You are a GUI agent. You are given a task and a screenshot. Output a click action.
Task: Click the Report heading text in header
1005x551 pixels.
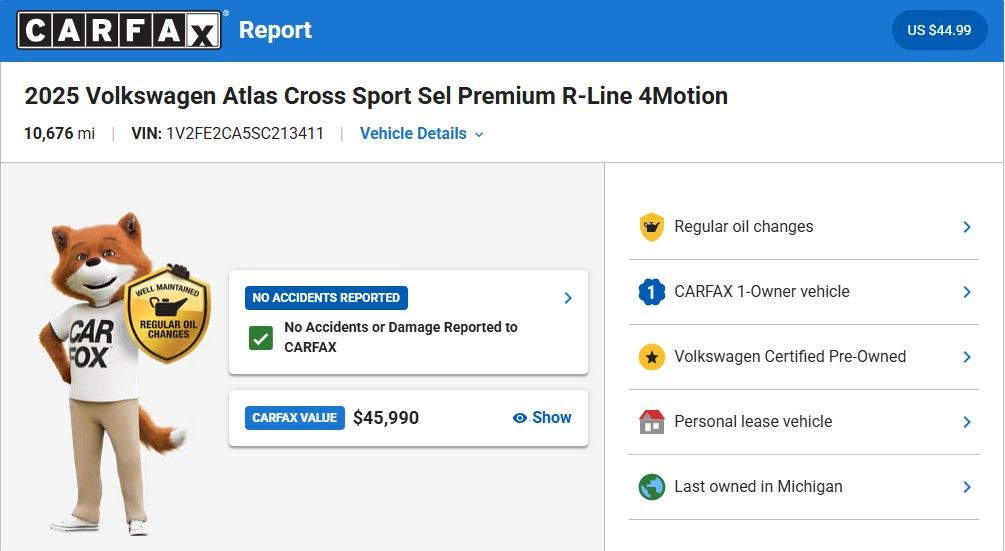pos(275,30)
